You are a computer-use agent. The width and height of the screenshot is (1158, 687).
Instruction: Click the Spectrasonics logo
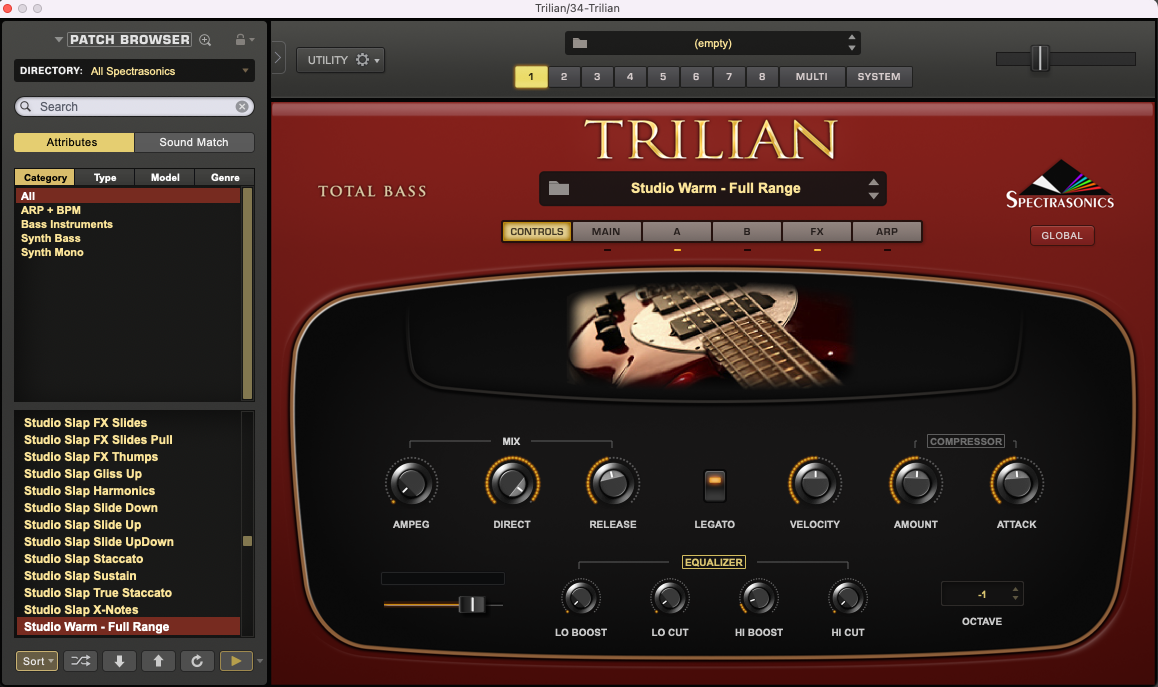click(x=1060, y=185)
